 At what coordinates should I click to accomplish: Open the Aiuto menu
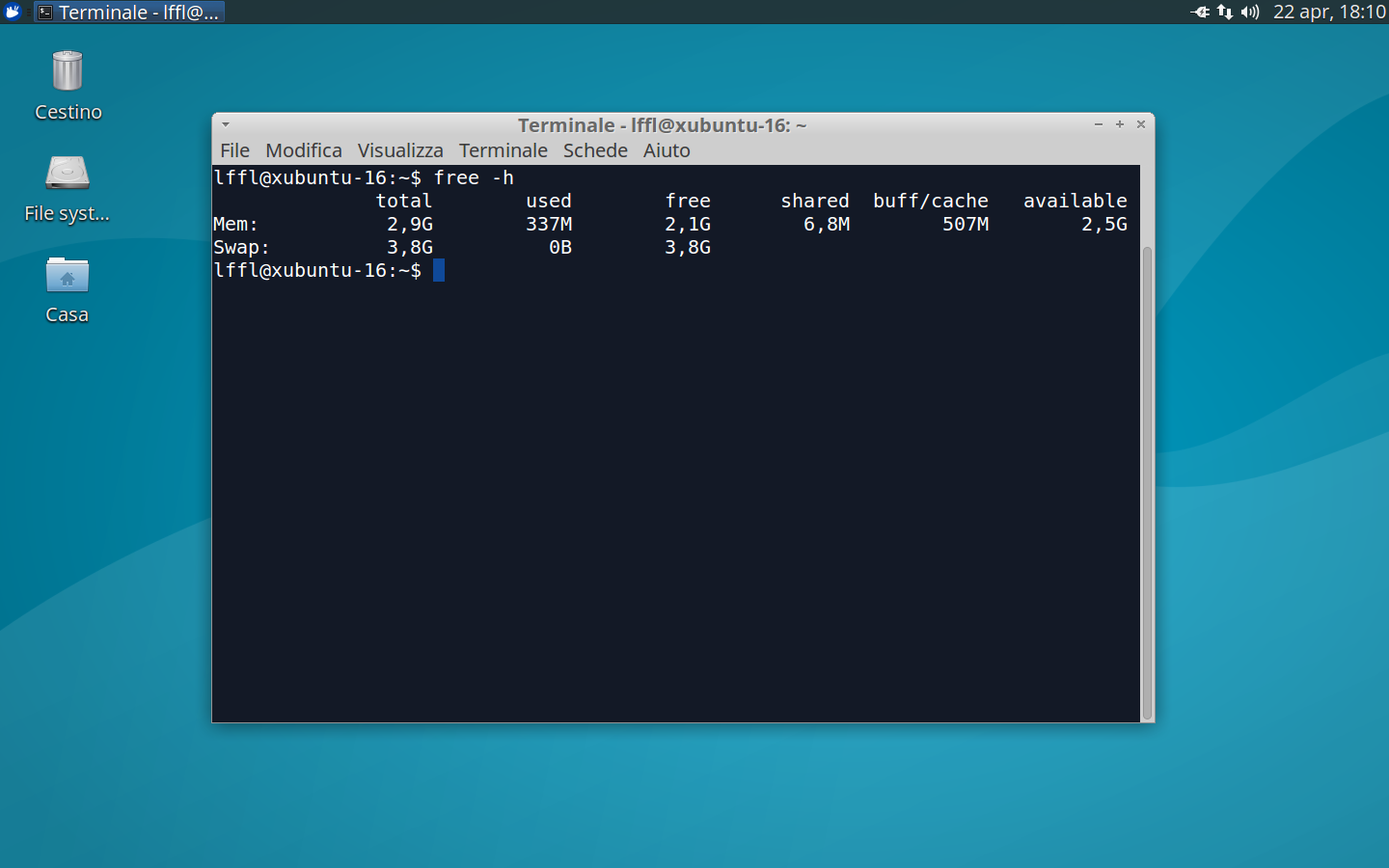[x=667, y=150]
